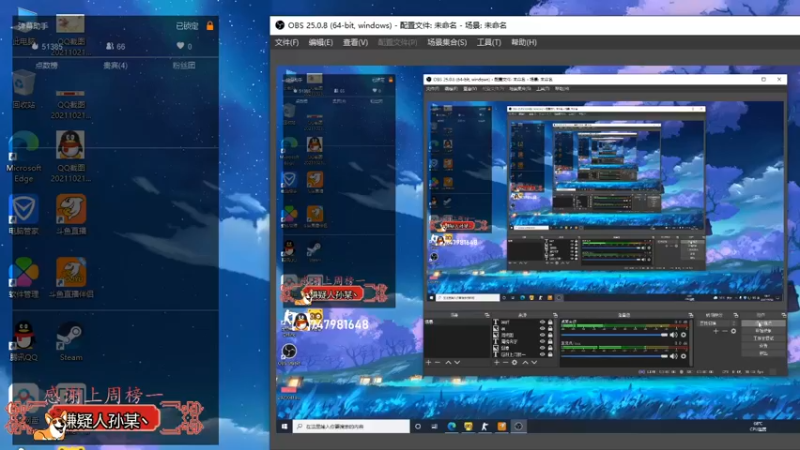Click the flame popularity icon showing 51385
The height and width of the screenshot is (450, 800).
35,46
